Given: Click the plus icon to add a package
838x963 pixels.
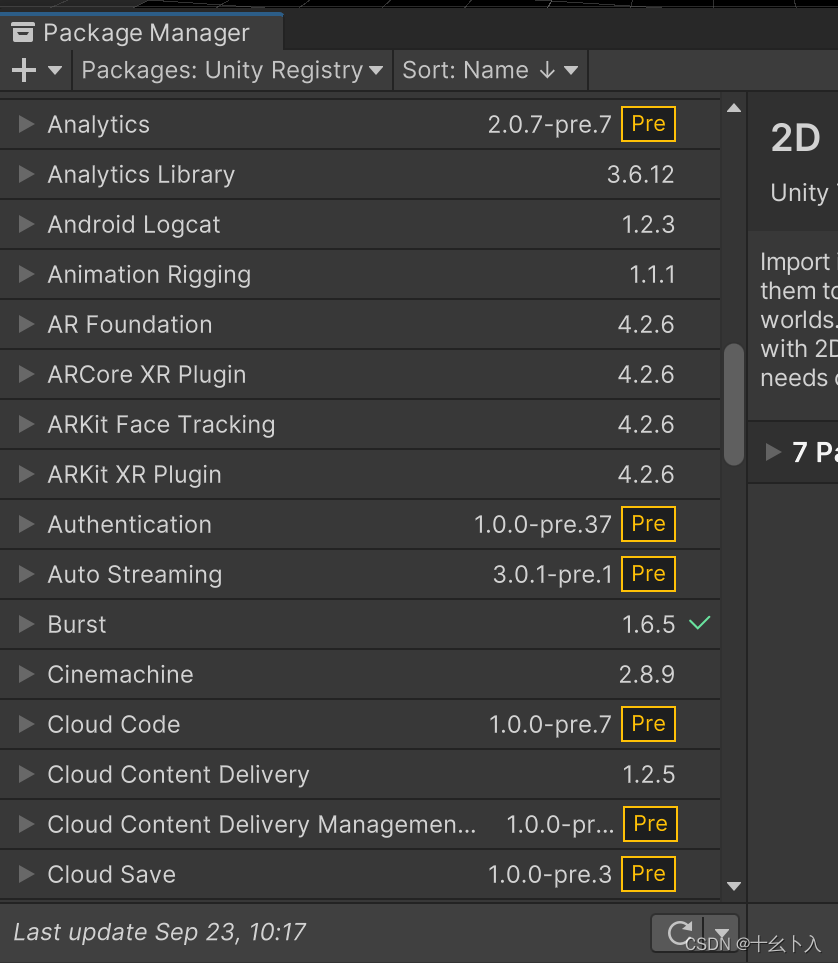Looking at the screenshot, I should (24, 70).
